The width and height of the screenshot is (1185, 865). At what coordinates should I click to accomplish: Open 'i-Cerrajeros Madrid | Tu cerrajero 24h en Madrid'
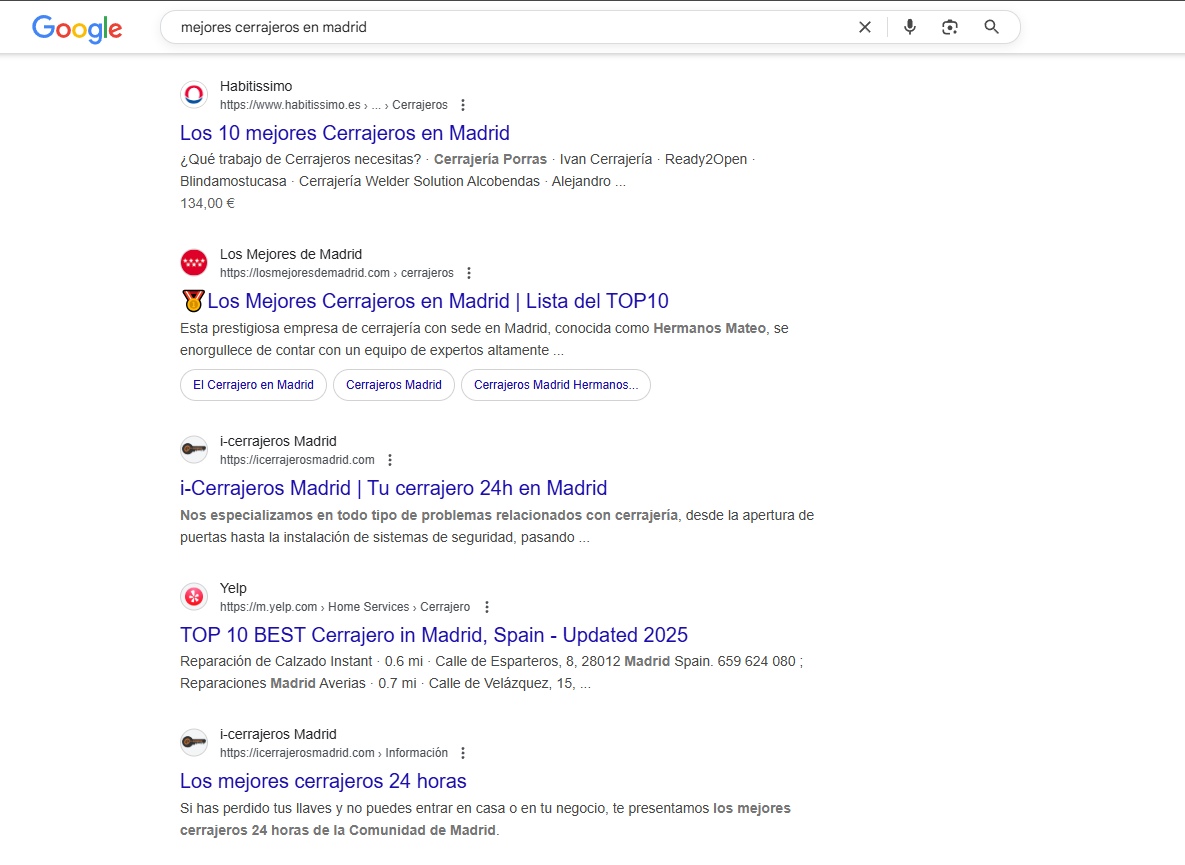click(x=393, y=488)
